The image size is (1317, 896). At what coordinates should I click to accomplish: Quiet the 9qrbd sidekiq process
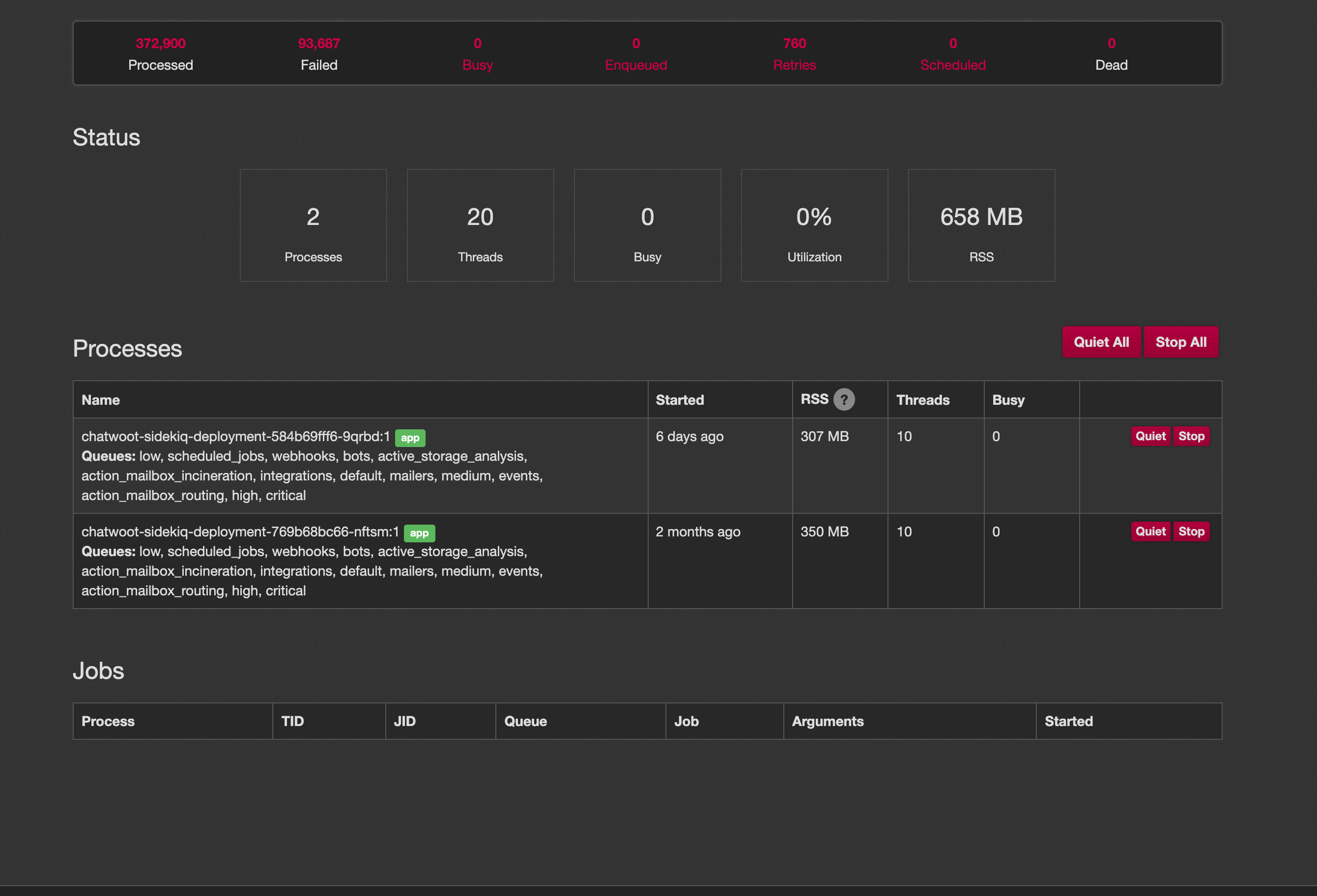point(1150,436)
